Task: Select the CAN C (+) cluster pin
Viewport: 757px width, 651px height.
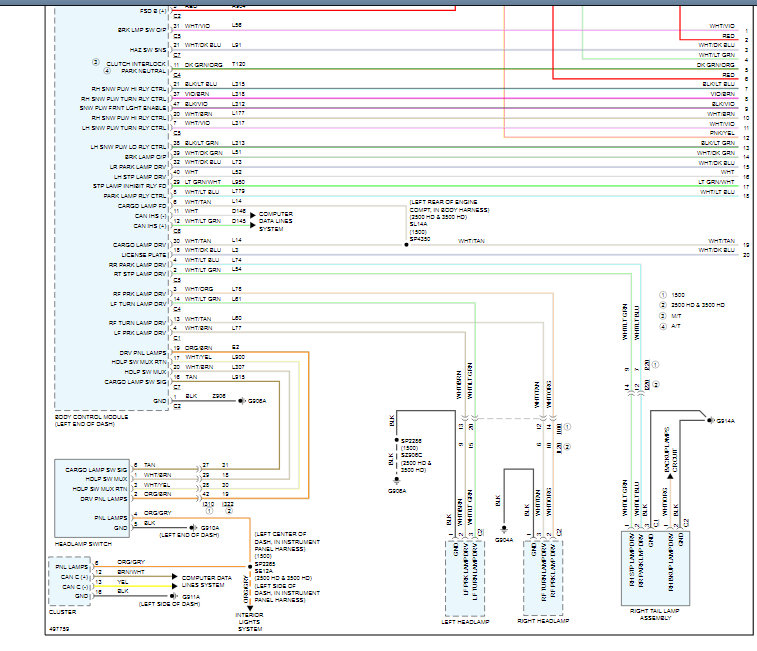Action: click(74, 577)
